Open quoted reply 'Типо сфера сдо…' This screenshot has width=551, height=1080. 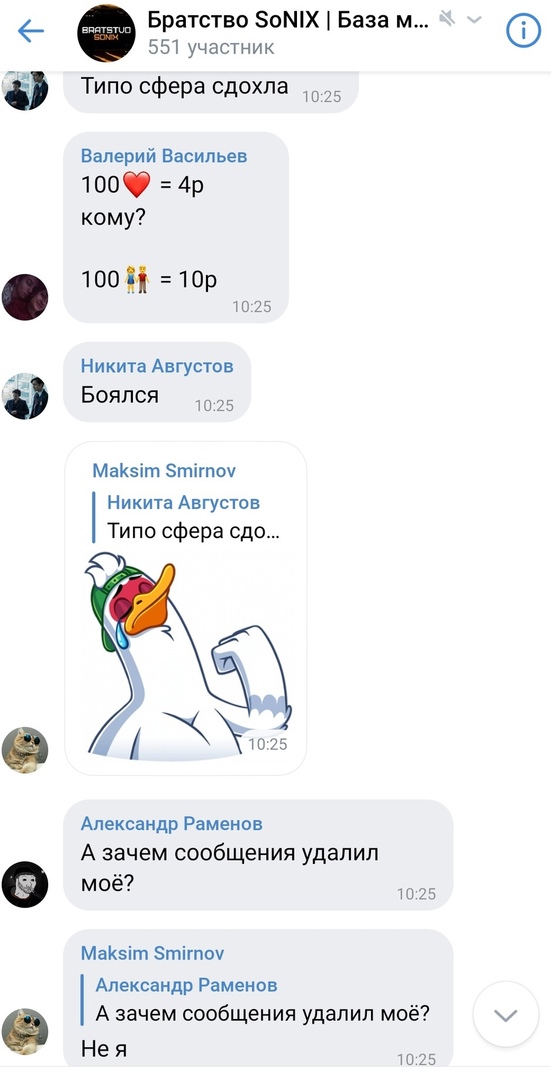[x=186, y=518]
